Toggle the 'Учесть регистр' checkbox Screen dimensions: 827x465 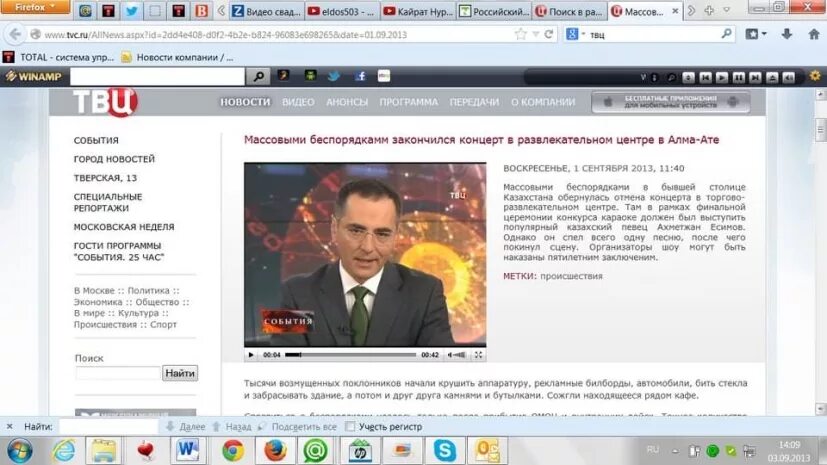(350, 427)
